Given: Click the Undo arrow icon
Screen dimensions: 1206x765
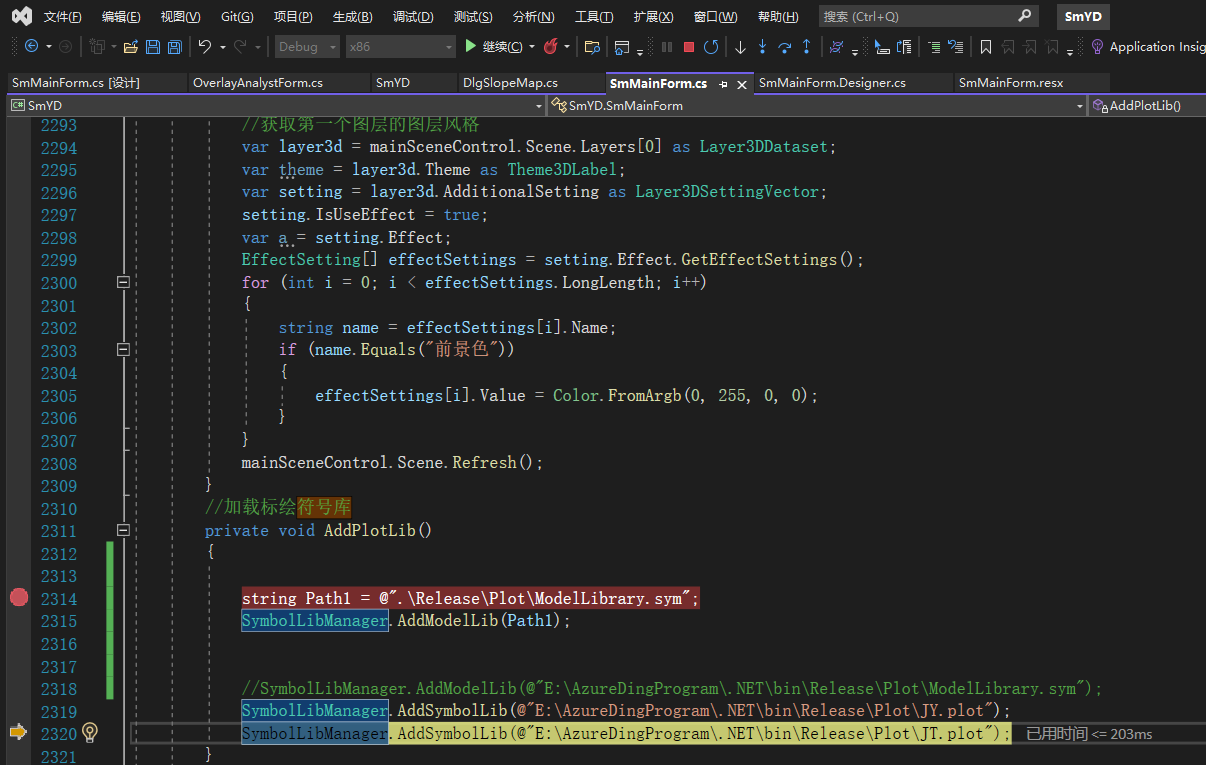Looking at the screenshot, I should 205,47.
